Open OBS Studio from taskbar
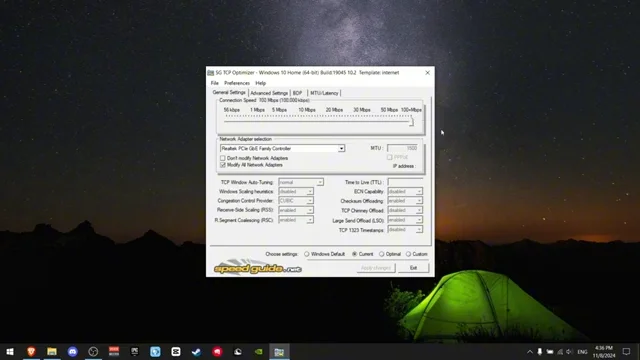Screen dimensions: 640x360 [x=93, y=351]
